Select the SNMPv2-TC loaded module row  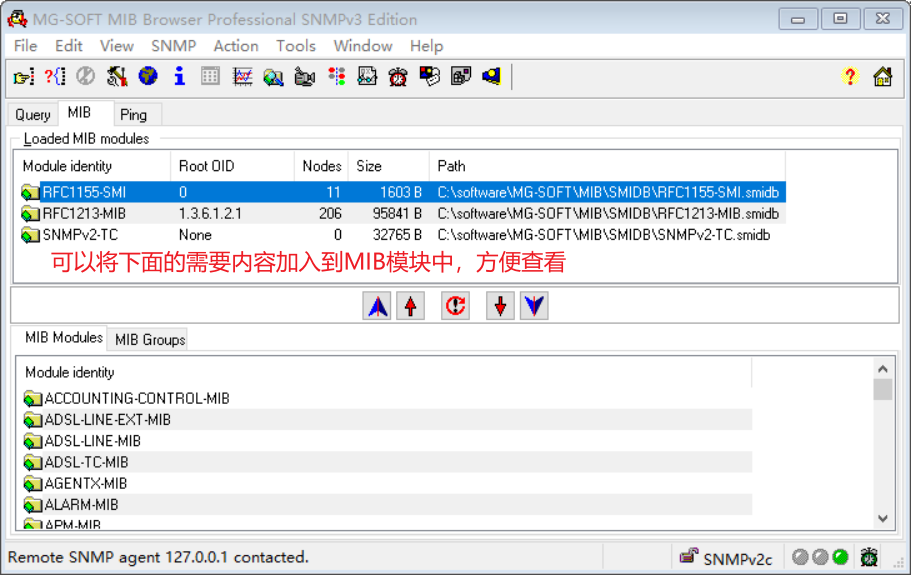403,235
